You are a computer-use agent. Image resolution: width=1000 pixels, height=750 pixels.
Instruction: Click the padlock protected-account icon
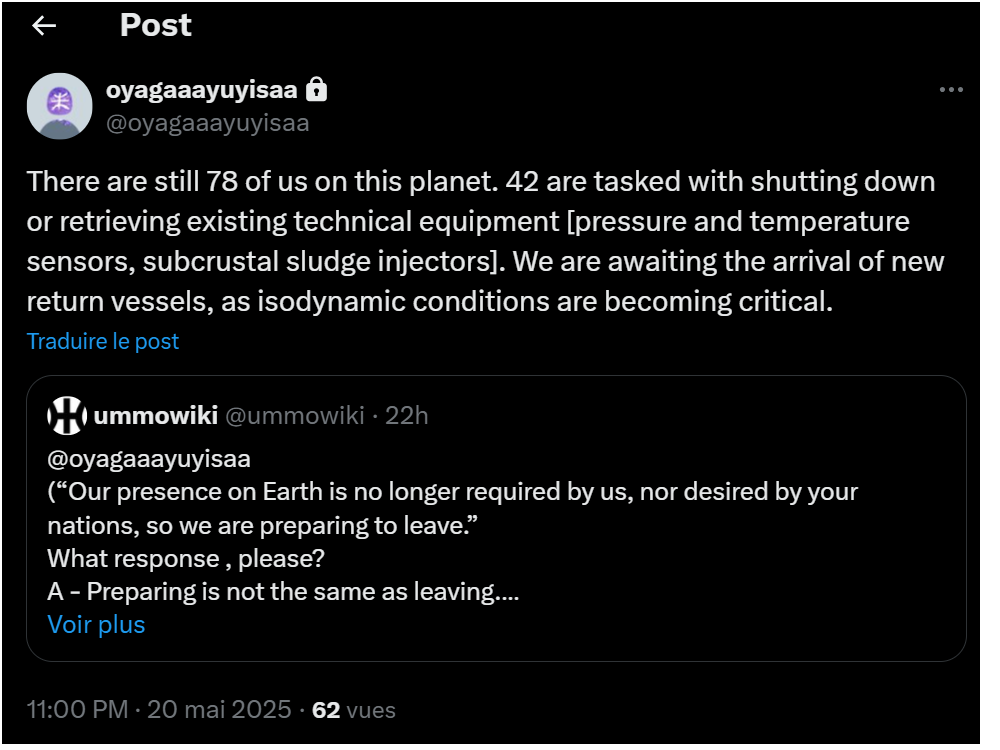(x=316, y=90)
